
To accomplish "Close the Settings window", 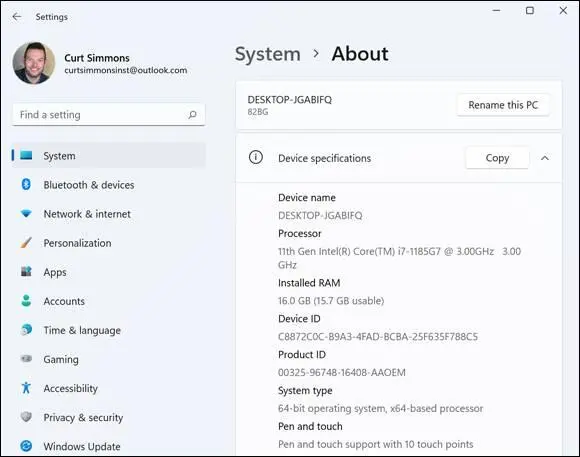I will (563, 11).
